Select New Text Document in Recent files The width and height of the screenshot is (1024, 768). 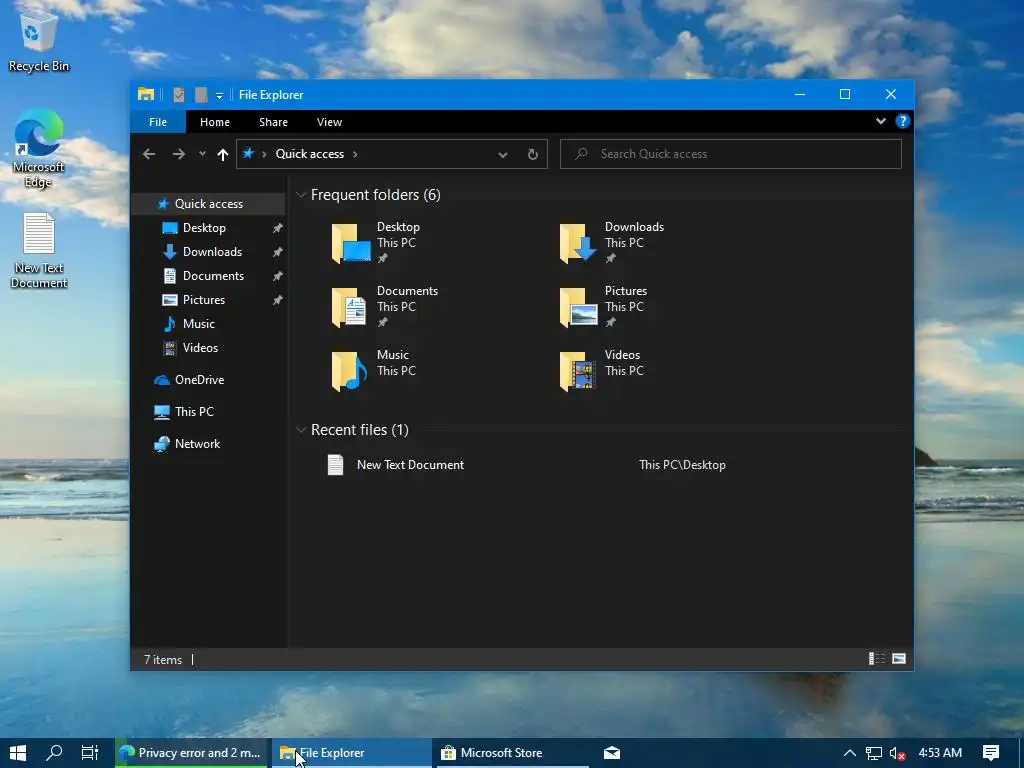[x=410, y=465]
